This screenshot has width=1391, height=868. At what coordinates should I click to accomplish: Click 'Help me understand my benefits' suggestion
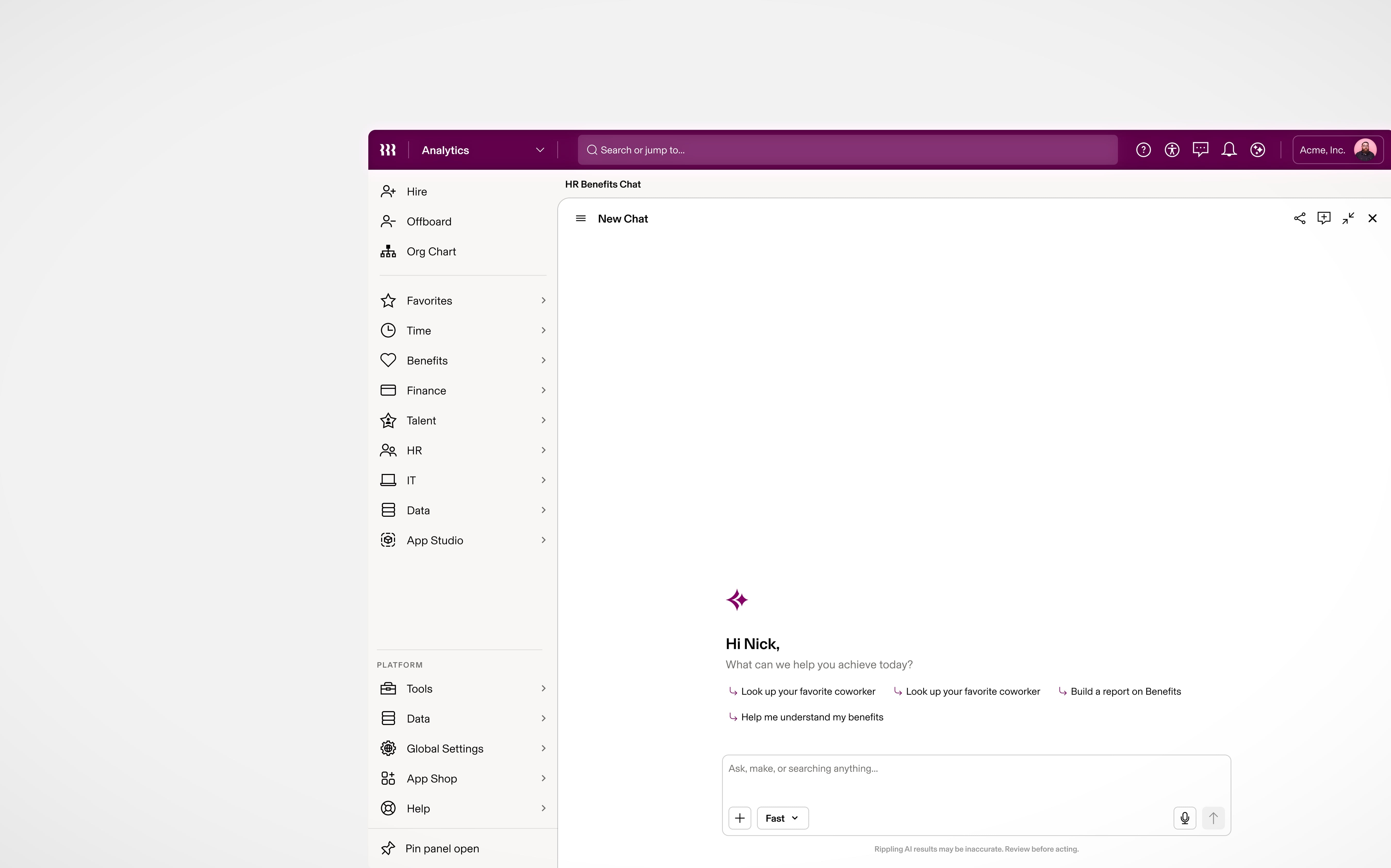point(806,717)
